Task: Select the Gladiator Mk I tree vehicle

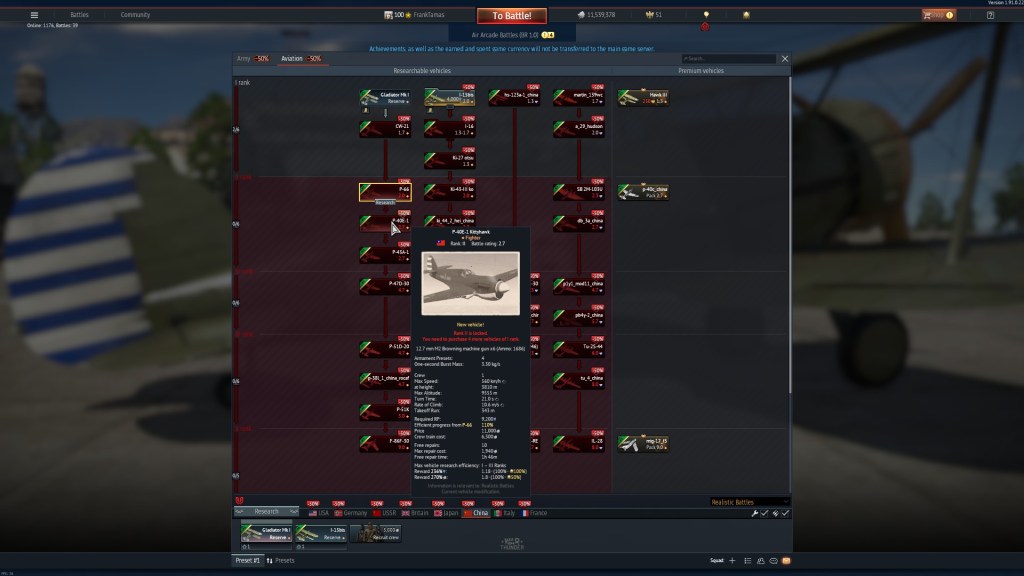Action: click(x=385, y=97)
